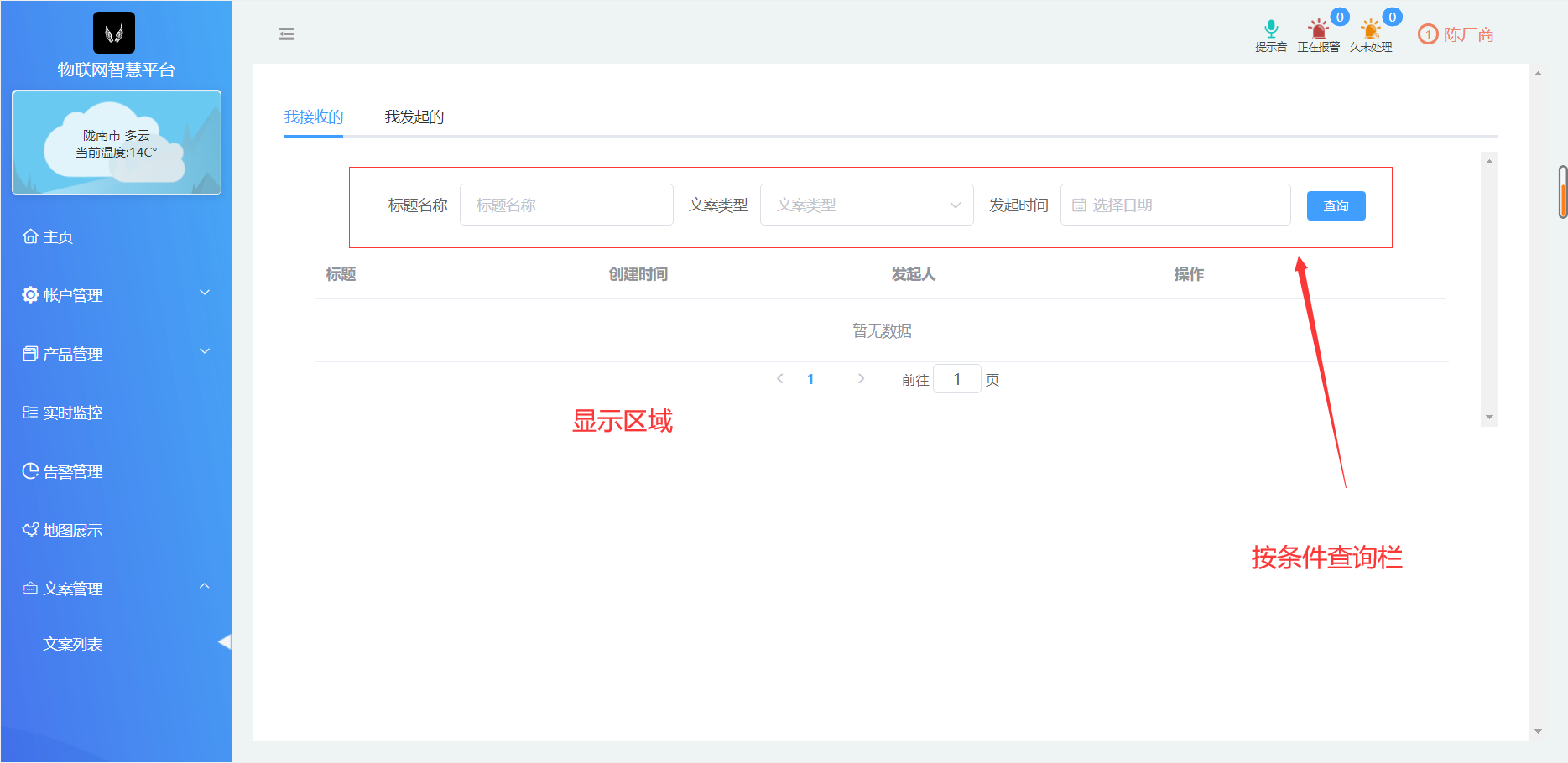
Task: Switch to the 我接收的 tab
Action: point(314,117)
